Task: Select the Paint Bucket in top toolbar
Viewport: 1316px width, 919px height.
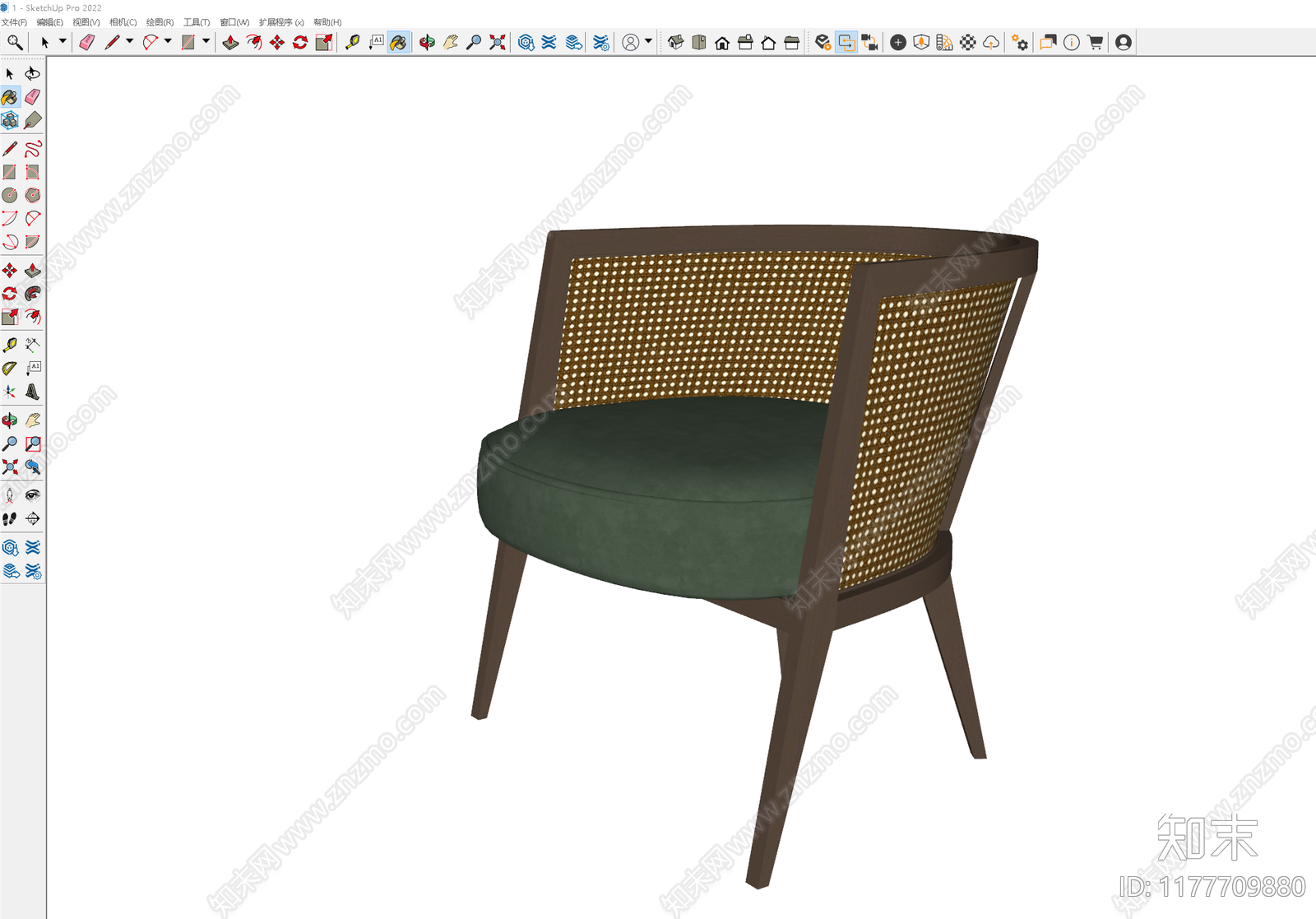Action: coord(398,42)
